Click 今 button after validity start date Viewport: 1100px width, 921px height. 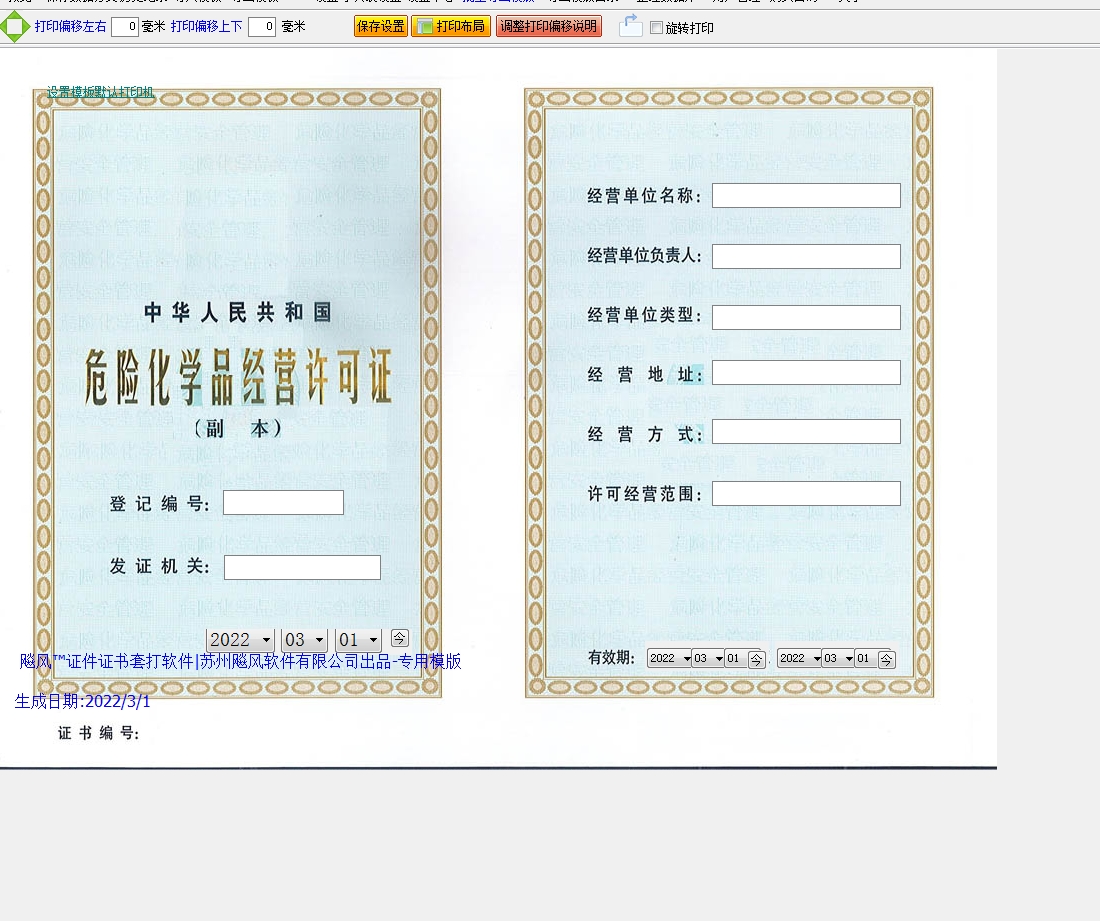tap(756, 659)
